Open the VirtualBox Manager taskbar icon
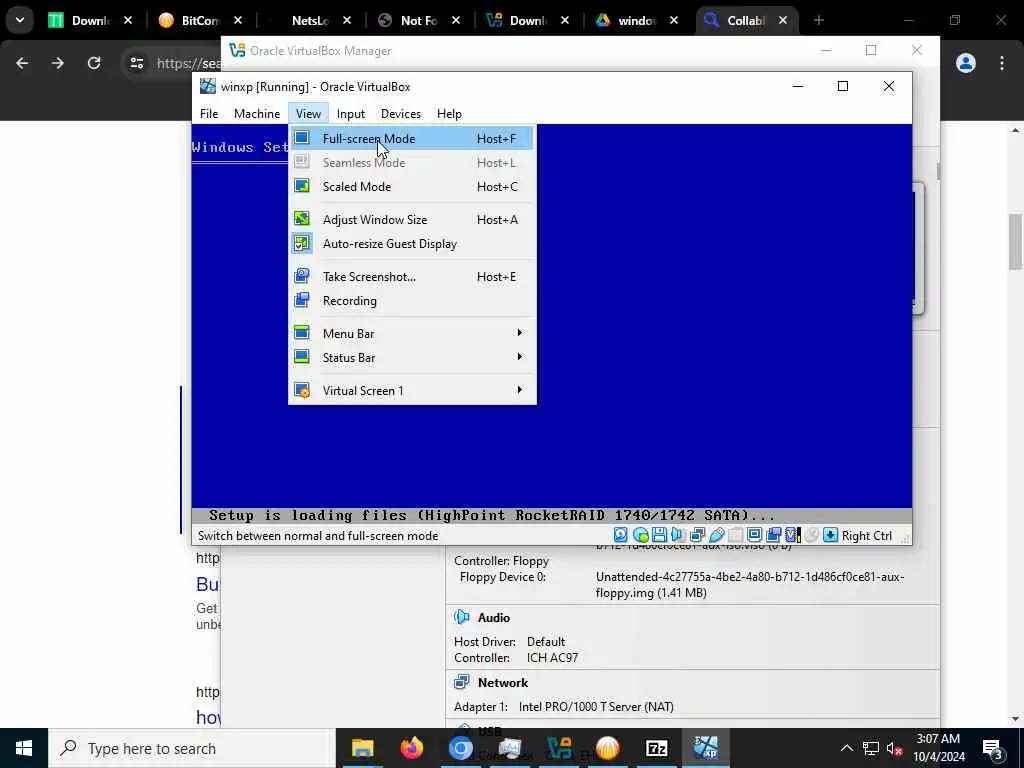Screen dimensions: 1024x768 (558, 748)
